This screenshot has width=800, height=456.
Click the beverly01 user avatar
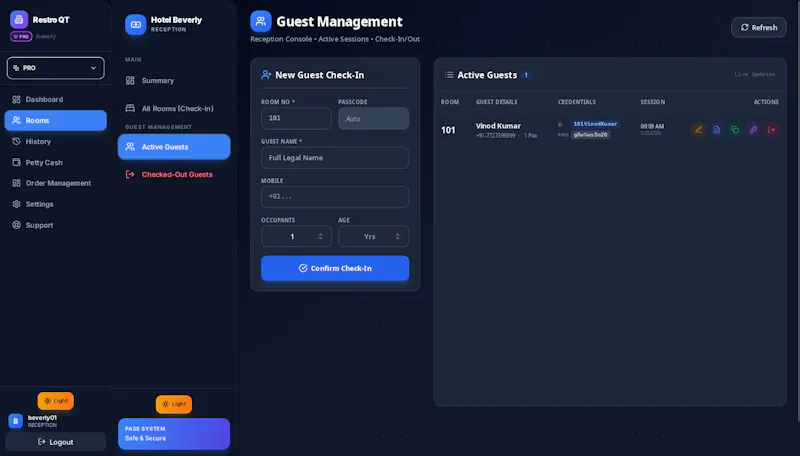pos(15,421)
